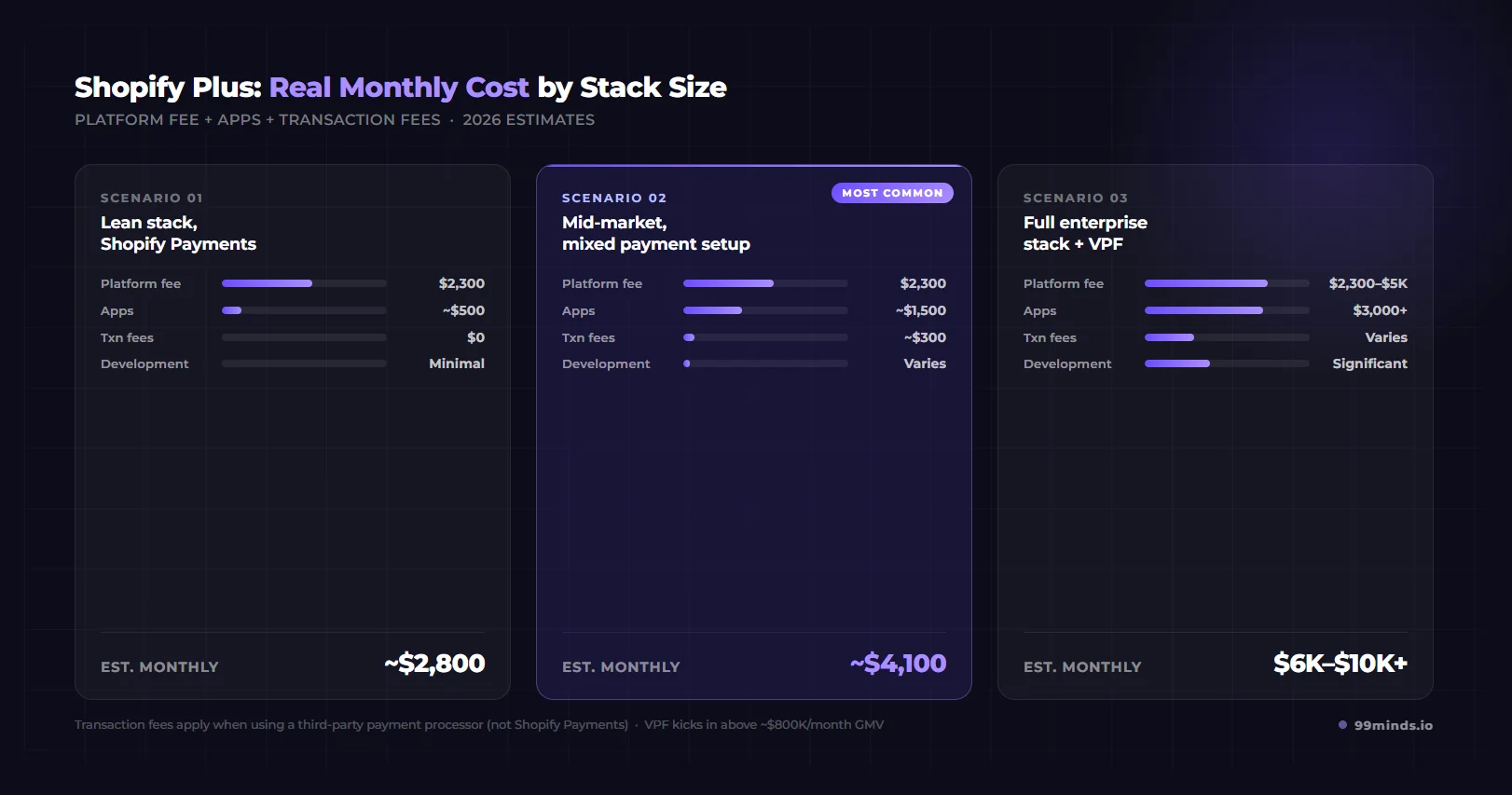Click the $2,300 Platform fee value in Scenario 01

pos(461,283)
